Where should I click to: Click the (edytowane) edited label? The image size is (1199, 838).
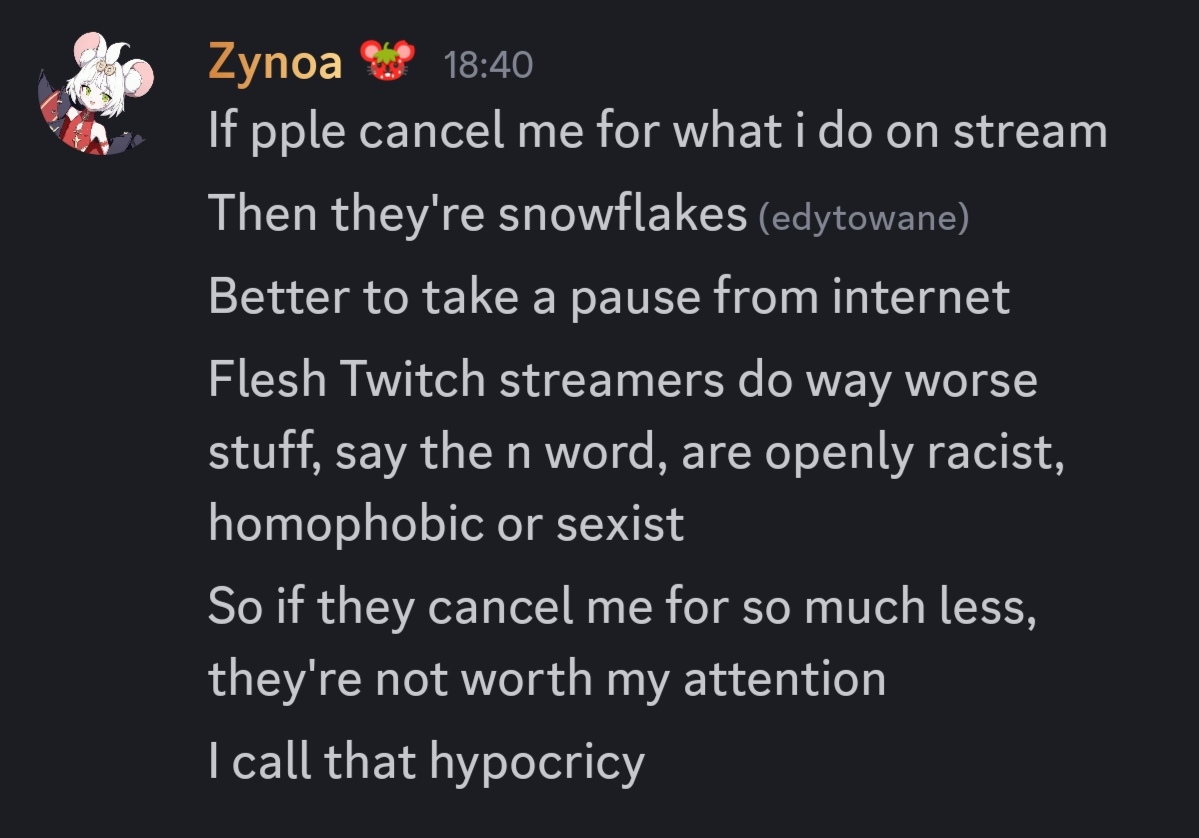(x=863, y=218)
